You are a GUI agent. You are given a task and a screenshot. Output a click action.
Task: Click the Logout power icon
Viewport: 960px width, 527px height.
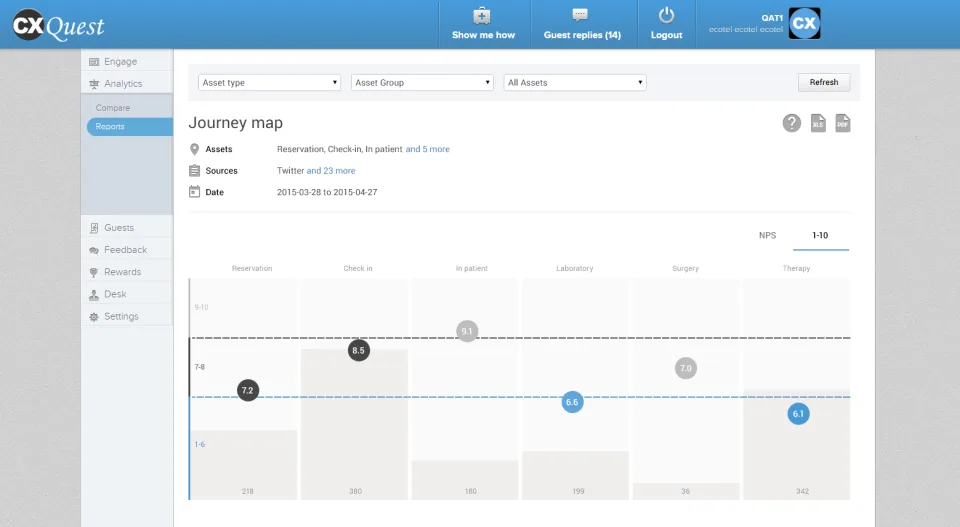[666, 15]
